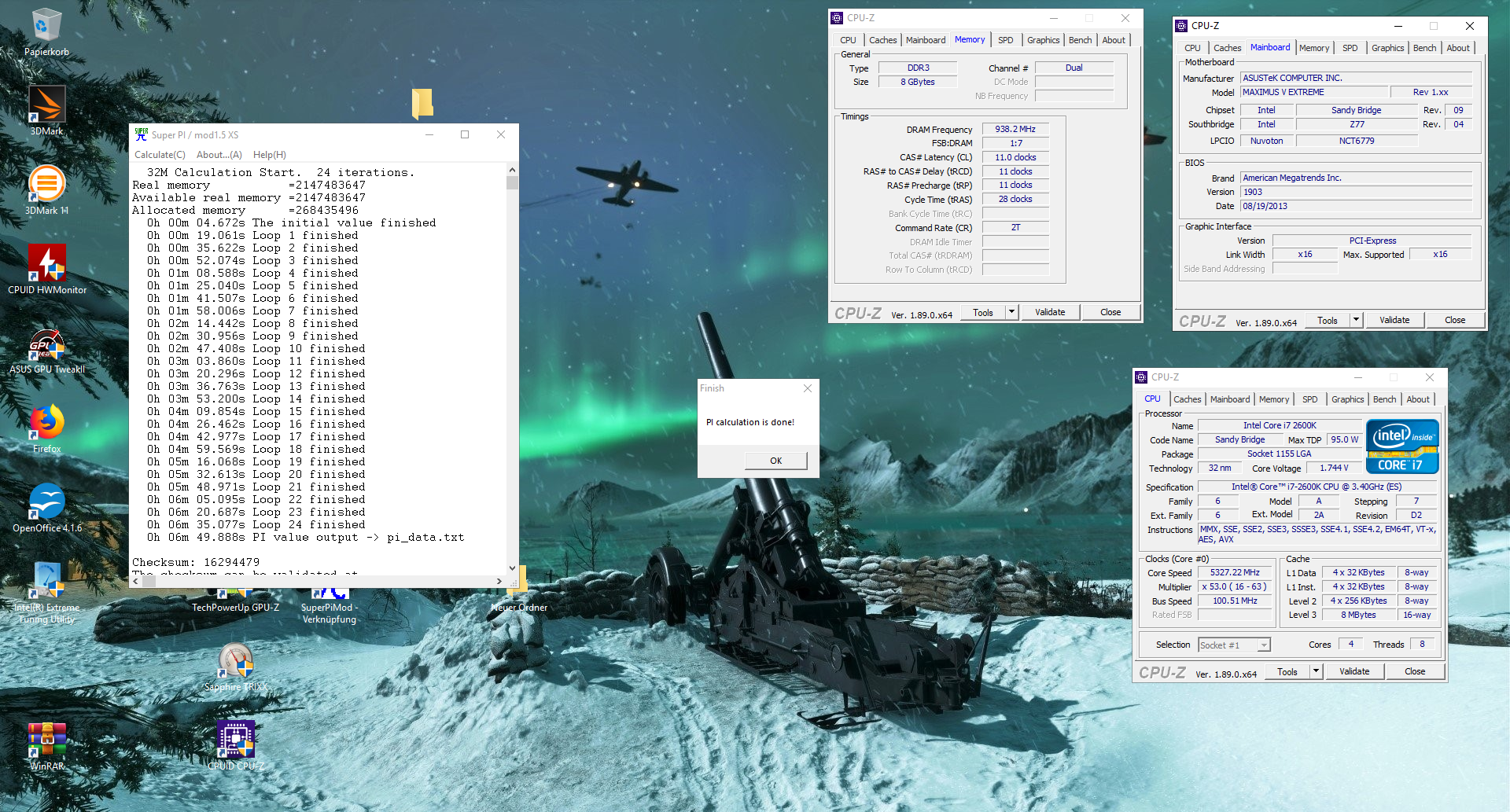Open the Tools dropdown arrow in Mainboard CPU-Z window
This screenshot has width=1510, height=812.
[1356, 320]
